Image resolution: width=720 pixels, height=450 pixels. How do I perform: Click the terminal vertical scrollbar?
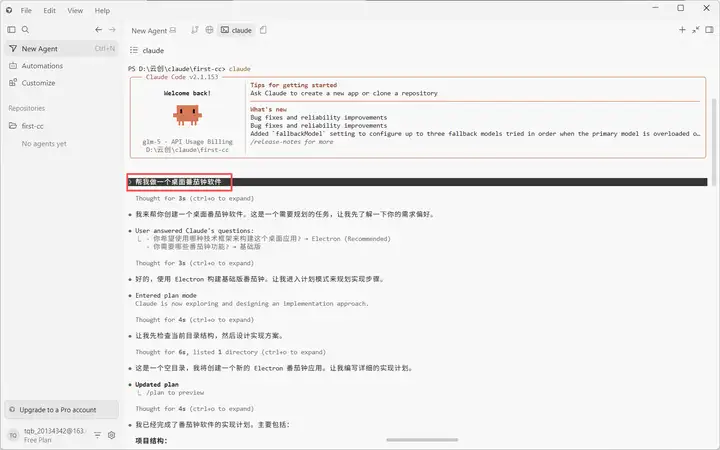click(714, 142)
